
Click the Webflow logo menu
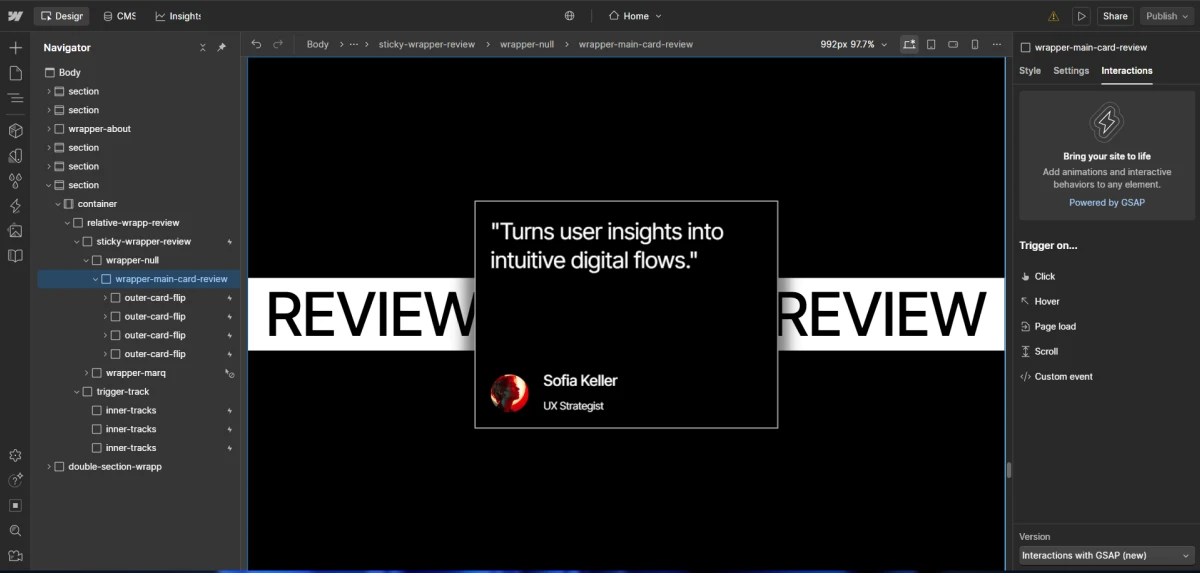[15, 16]
